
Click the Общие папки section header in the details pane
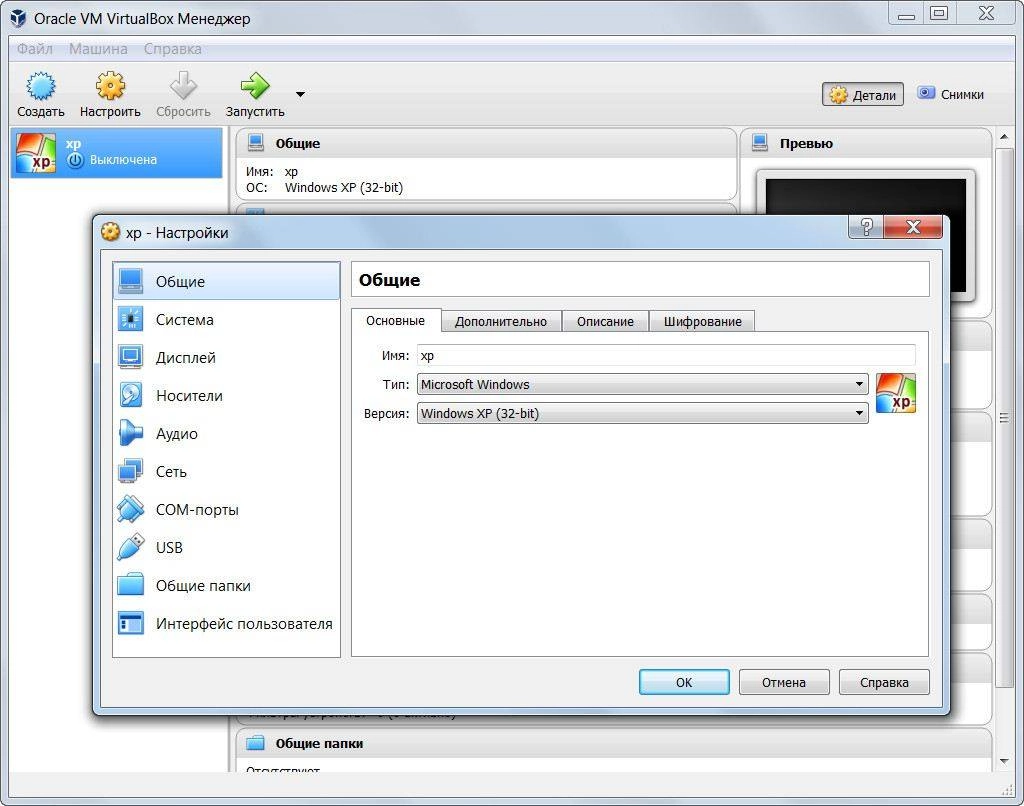614,743
